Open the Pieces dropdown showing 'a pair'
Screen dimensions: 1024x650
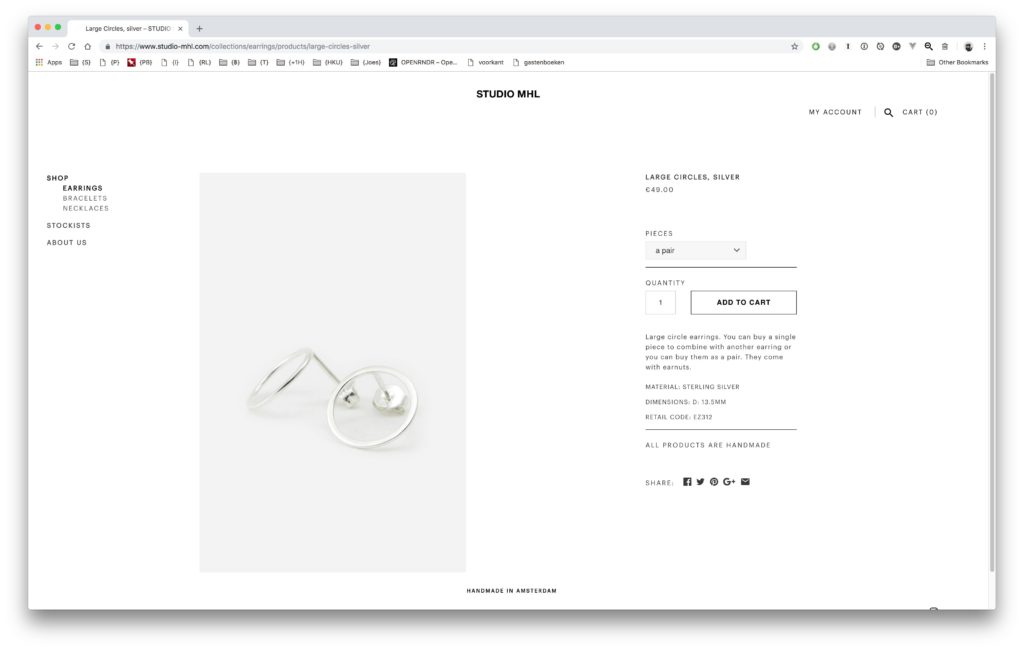pos(696,250)
